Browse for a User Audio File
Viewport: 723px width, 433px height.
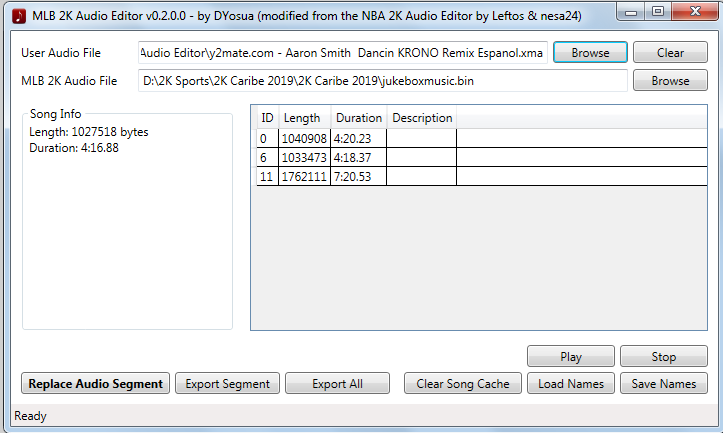pos(590,53)
